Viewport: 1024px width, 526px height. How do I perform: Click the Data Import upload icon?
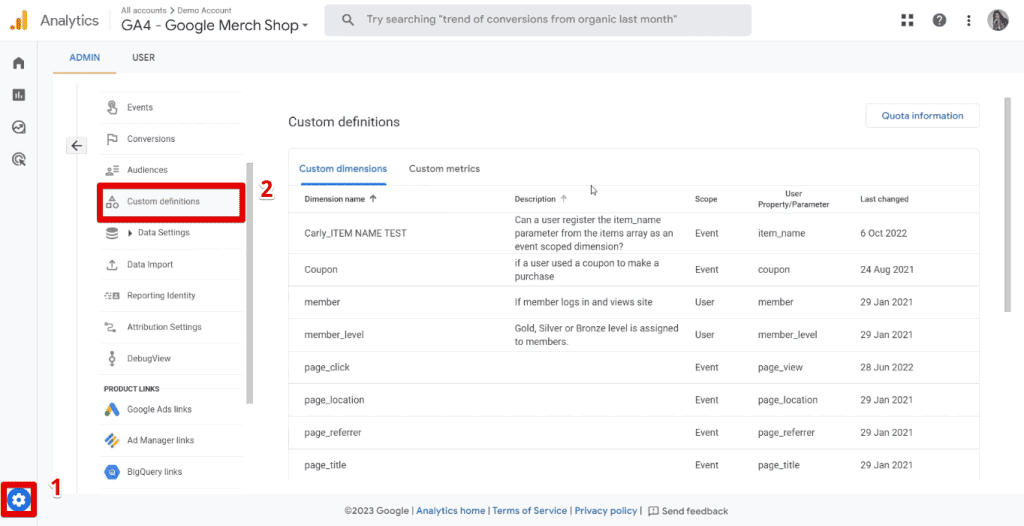tap(112, 265)
